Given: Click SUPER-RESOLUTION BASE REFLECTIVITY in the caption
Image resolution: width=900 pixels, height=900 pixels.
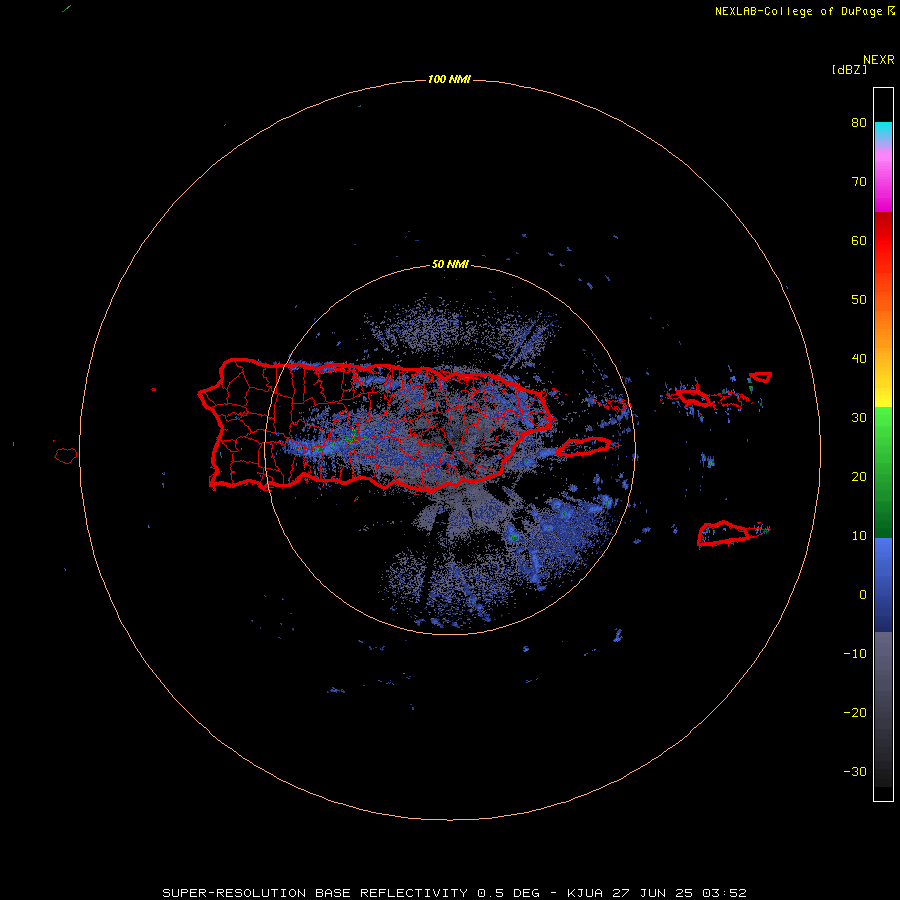Looking at the screenshot, I should 315,893.
